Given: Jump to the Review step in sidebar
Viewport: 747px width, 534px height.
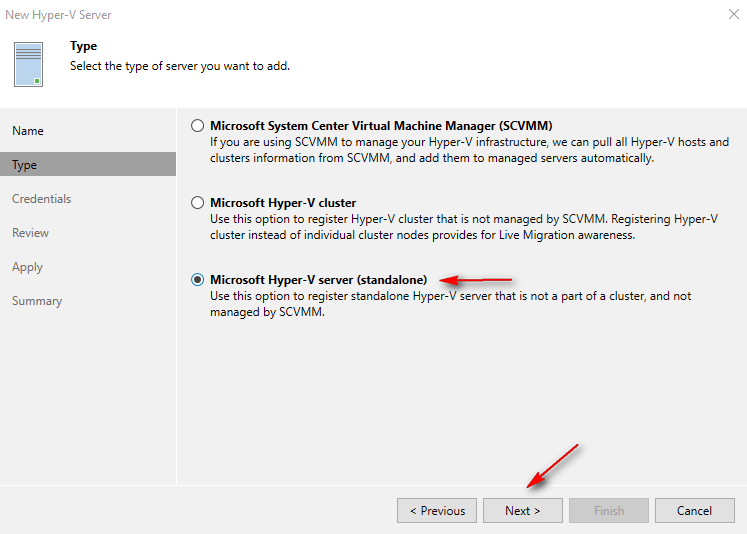Looking at the screenshot, I should [30, 233].
